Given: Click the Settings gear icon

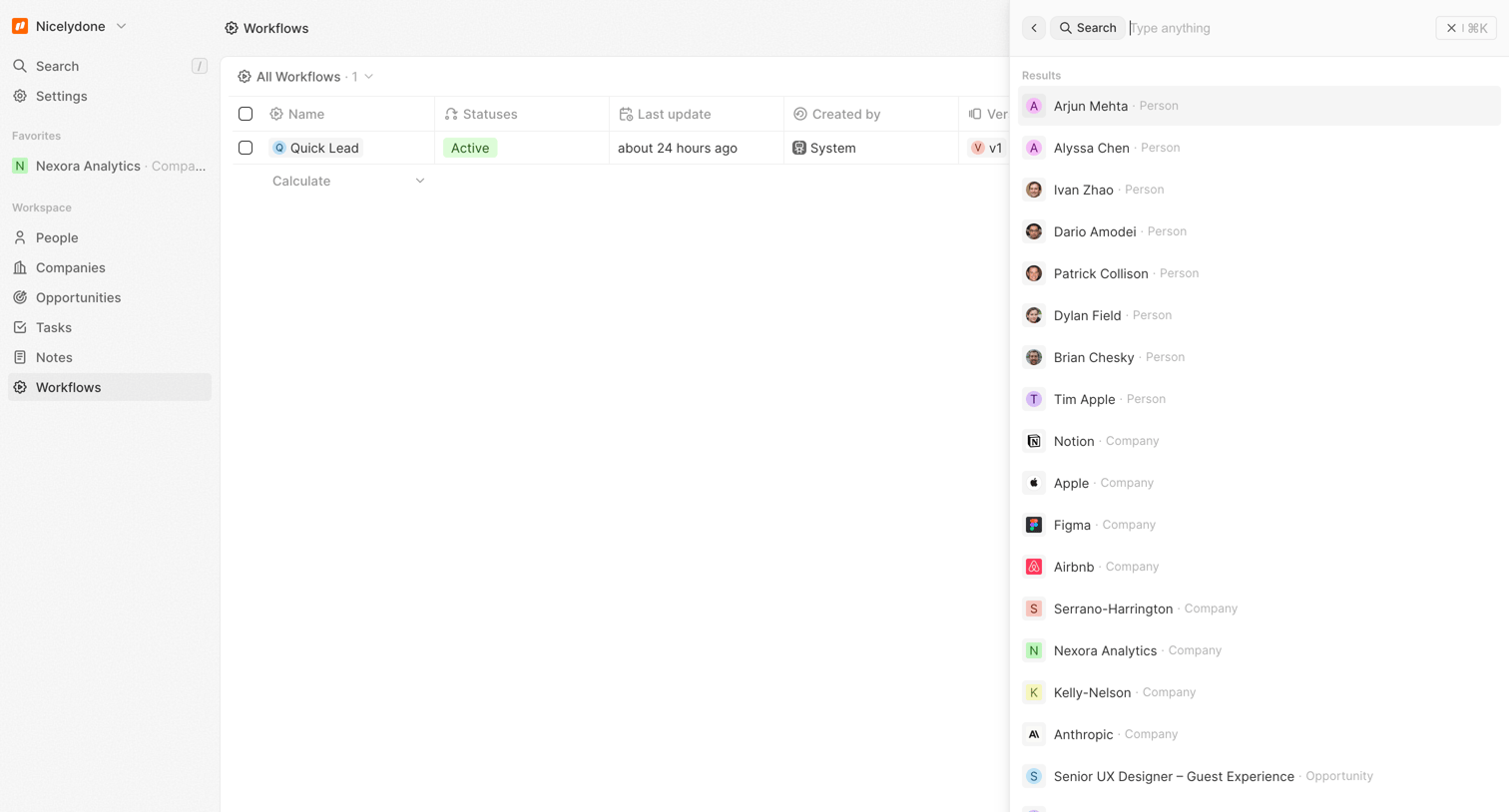Looking at the screenshot, I should pyautogui.click(x=20, y=96).
